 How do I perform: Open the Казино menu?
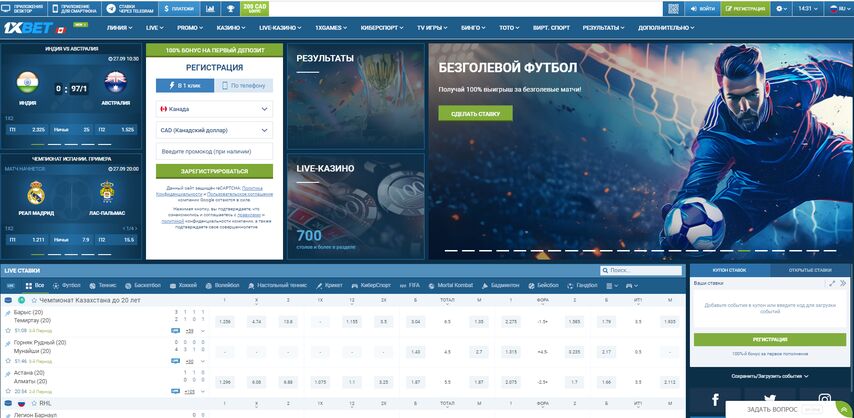tap(231, 28)
